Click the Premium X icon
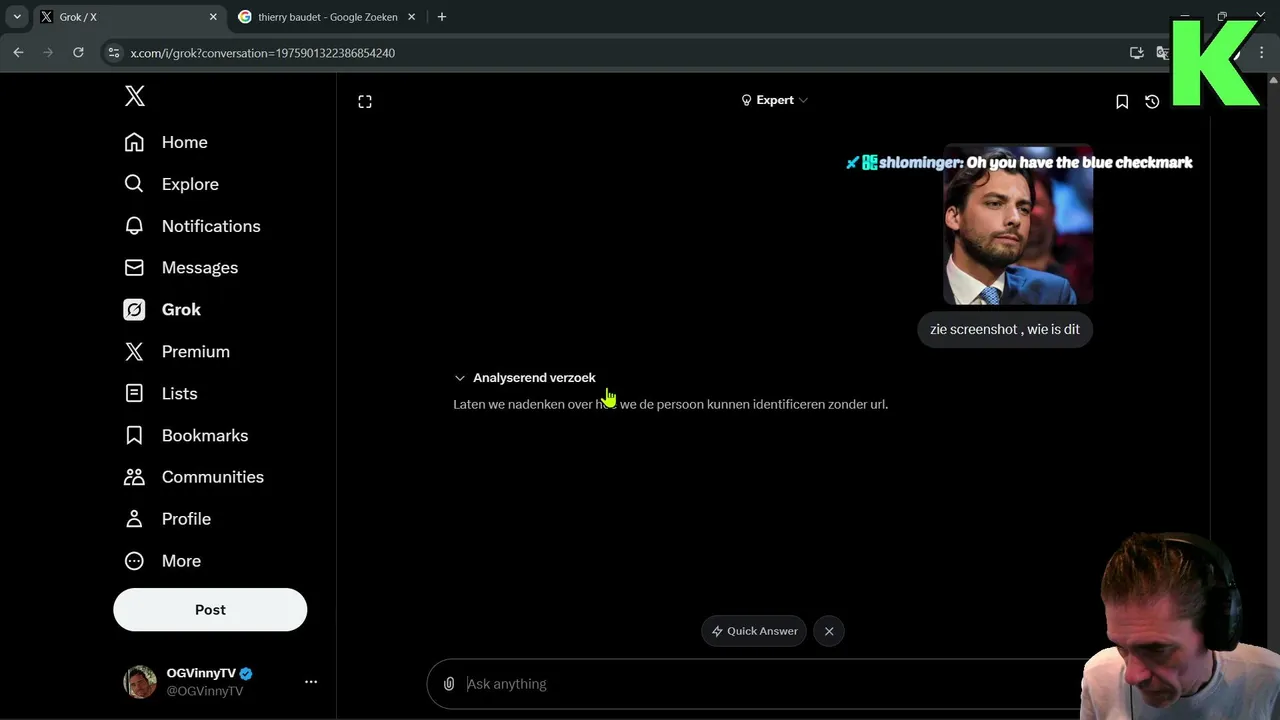This screenshot has height=720, width=1280. (134, 352)
